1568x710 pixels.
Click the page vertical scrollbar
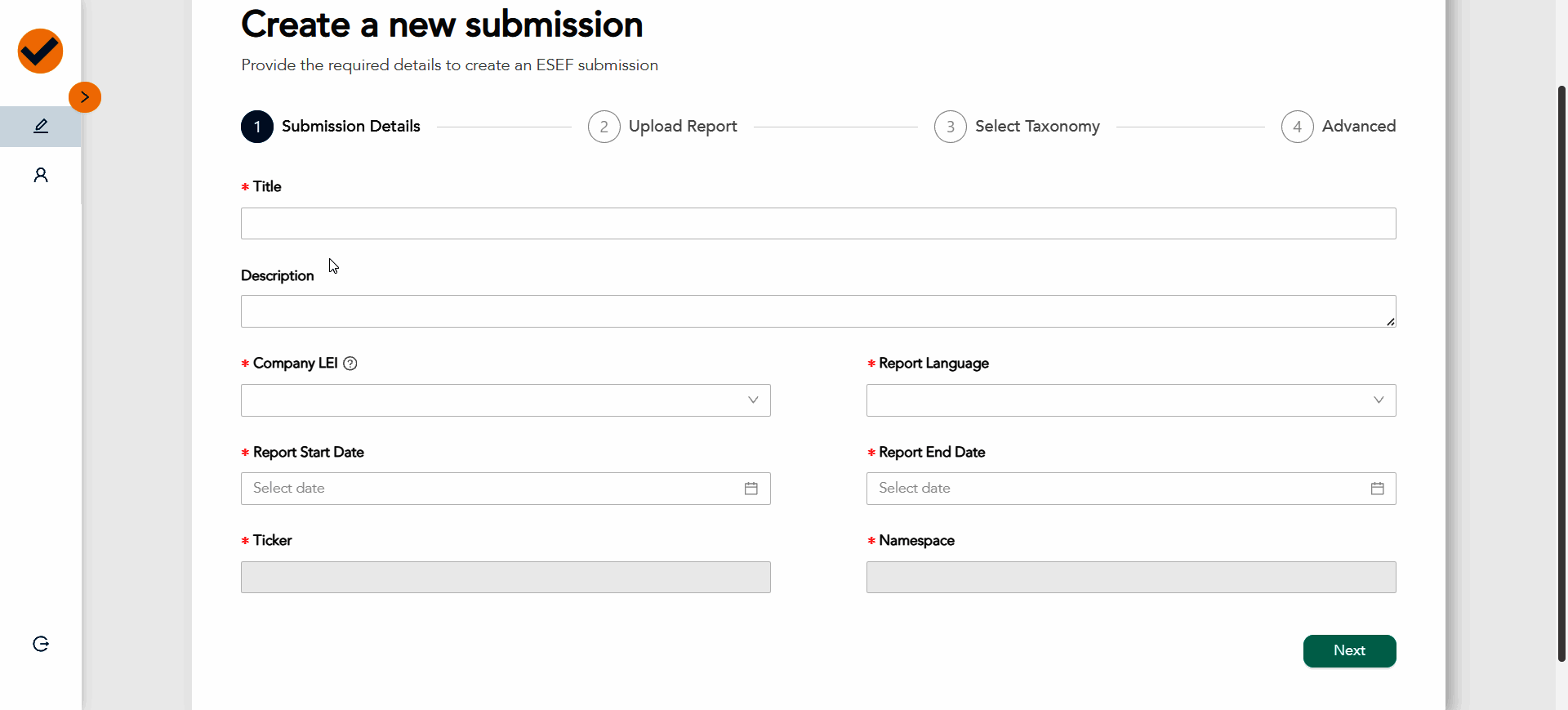pyautogui.click(x=1561, y=372)
